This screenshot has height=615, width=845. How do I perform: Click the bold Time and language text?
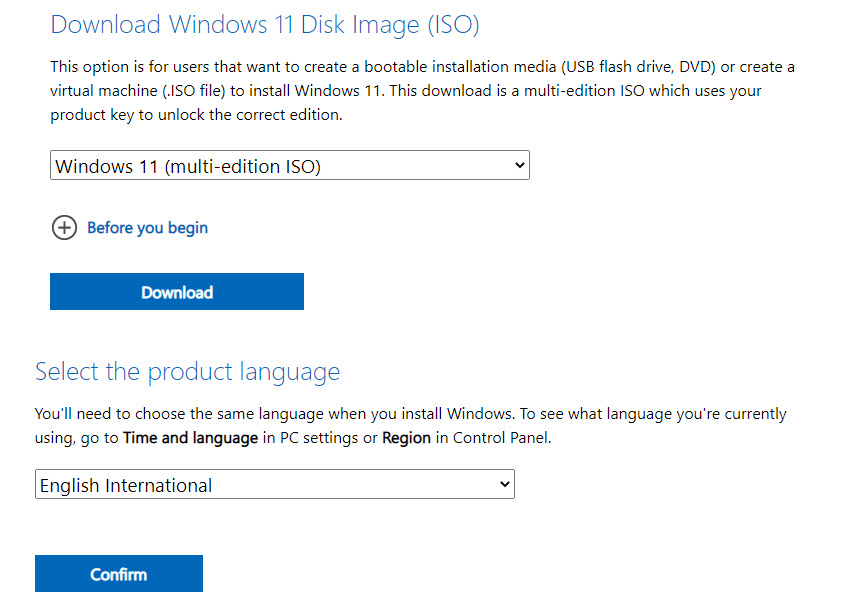pyautogui.click(x=190, y=438)
